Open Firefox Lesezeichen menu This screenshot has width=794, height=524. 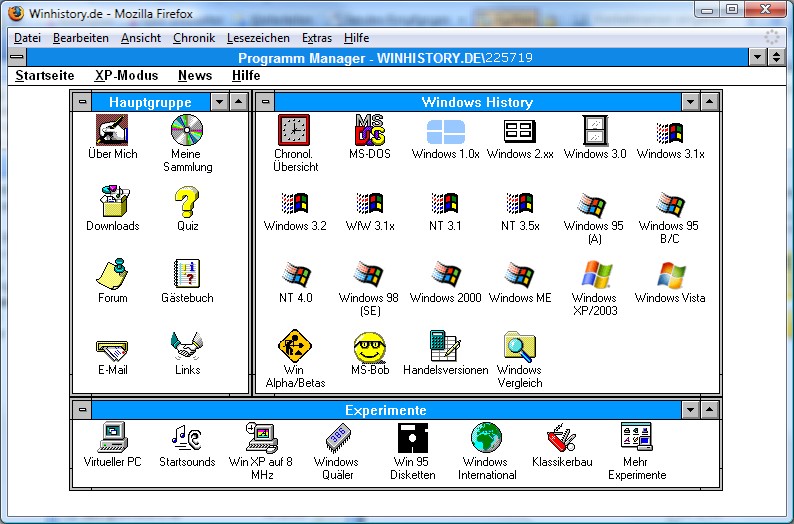coord(258,38)
